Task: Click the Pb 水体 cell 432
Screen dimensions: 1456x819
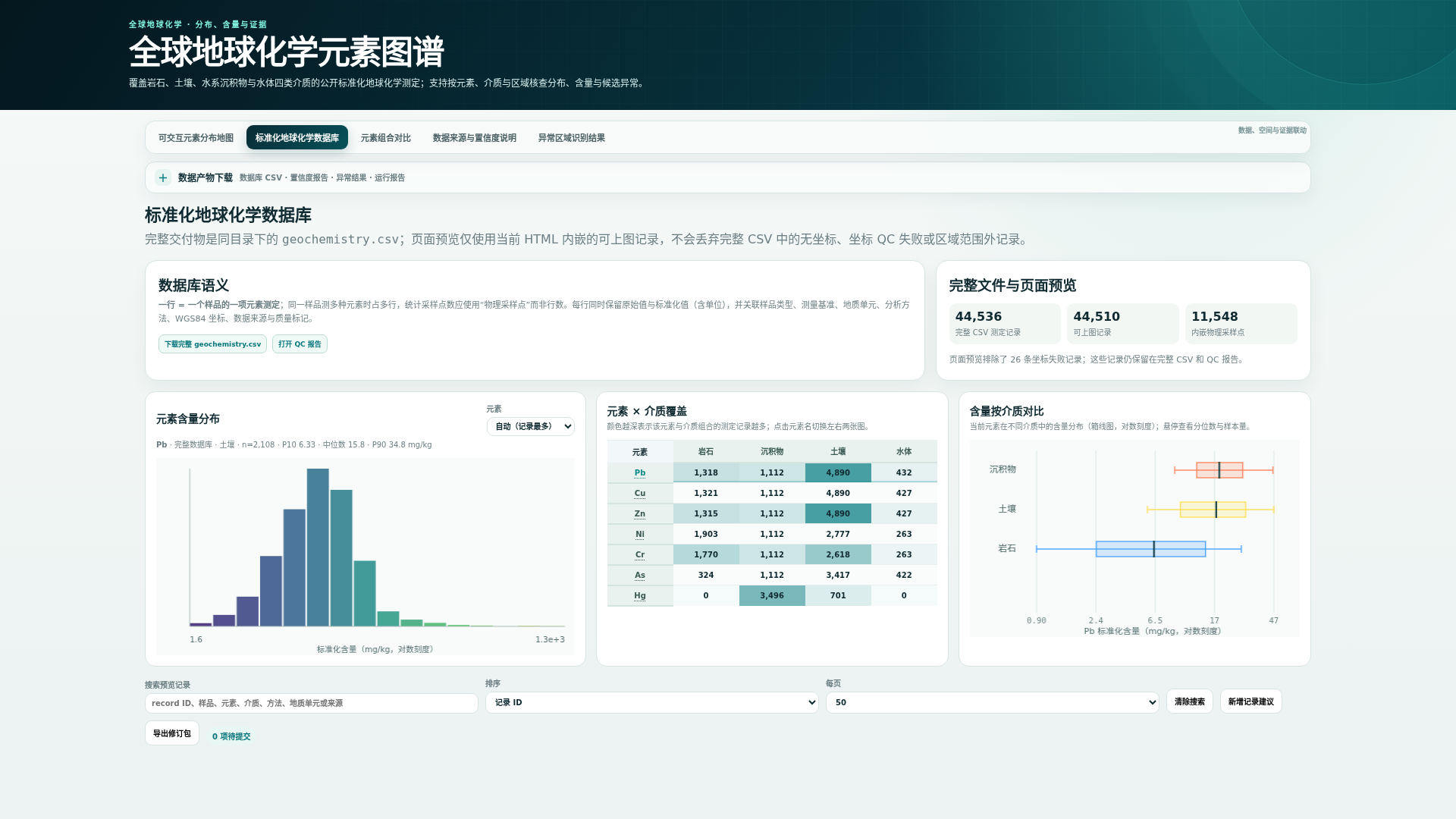Action: 904,472
